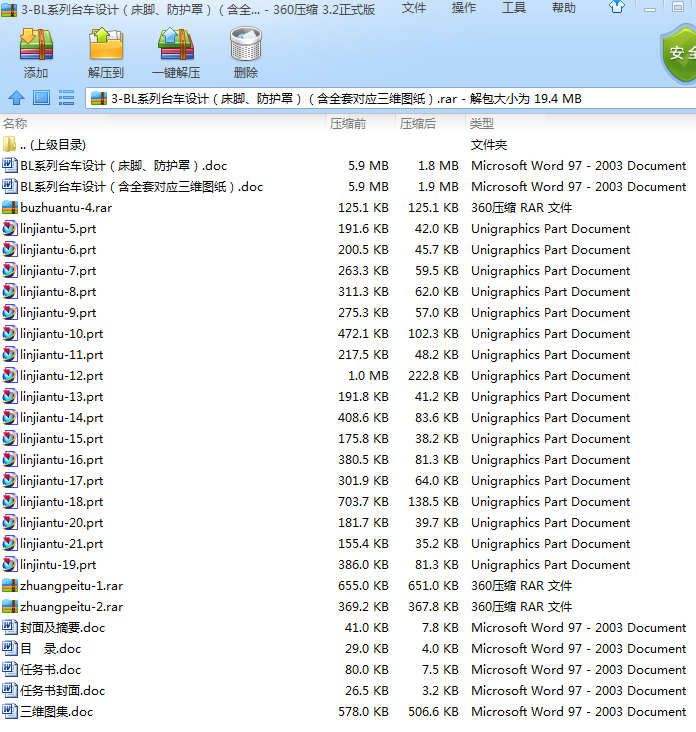The height and width of the screenshot is (732, 696).
Task: Click the icon of linjiantu-8.prt
Action: [10, 292]
